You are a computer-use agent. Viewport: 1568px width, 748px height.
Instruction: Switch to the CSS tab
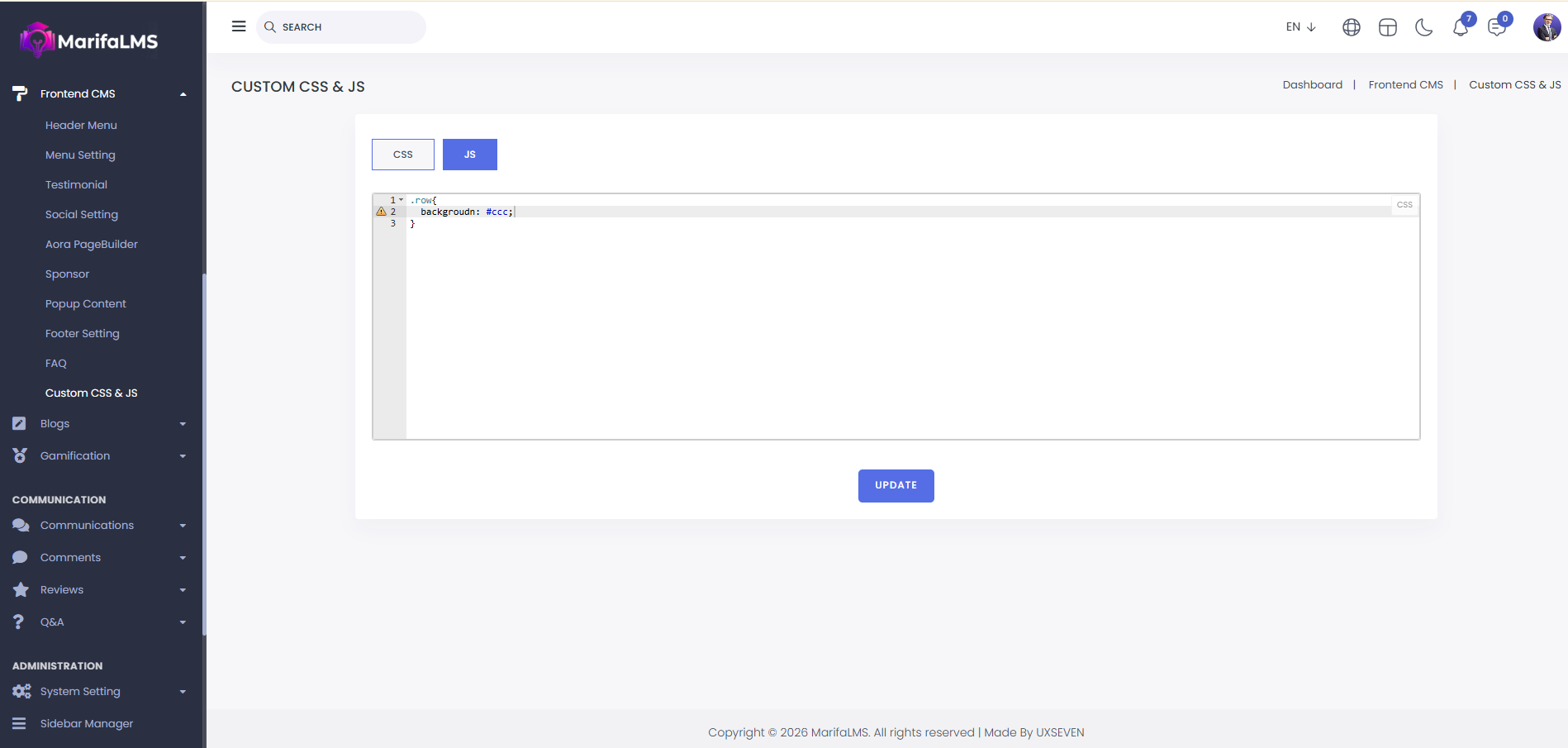tap(402, 155)
